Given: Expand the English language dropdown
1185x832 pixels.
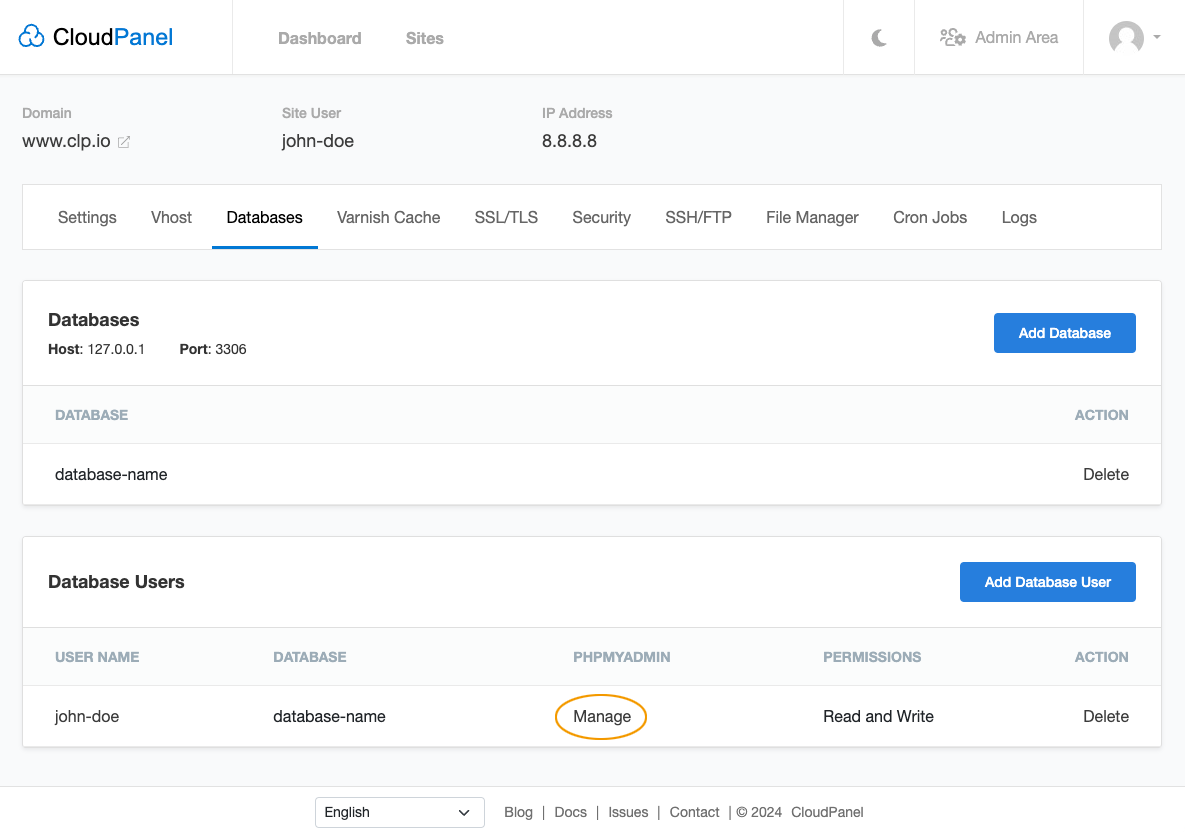Looking at the screenshot, I should tap(399, 812).
